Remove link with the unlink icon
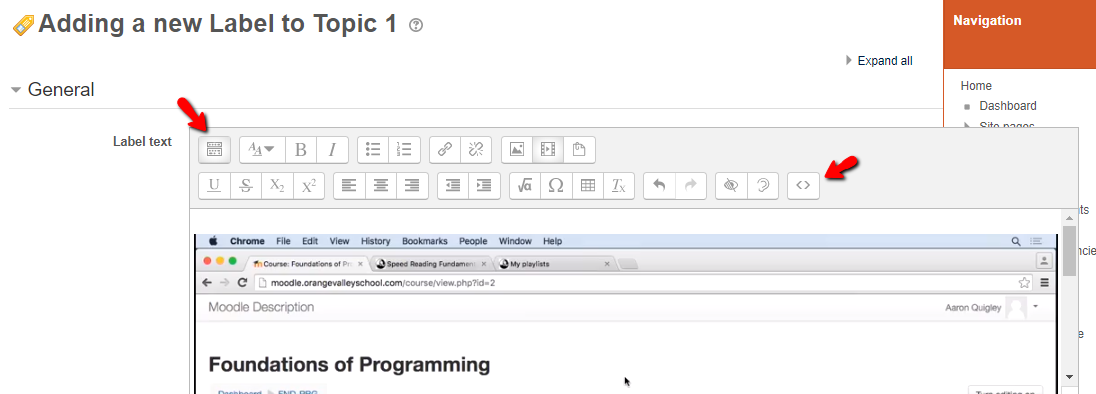Viewport: 1096px width, 394px height. (x=476, y=149)
